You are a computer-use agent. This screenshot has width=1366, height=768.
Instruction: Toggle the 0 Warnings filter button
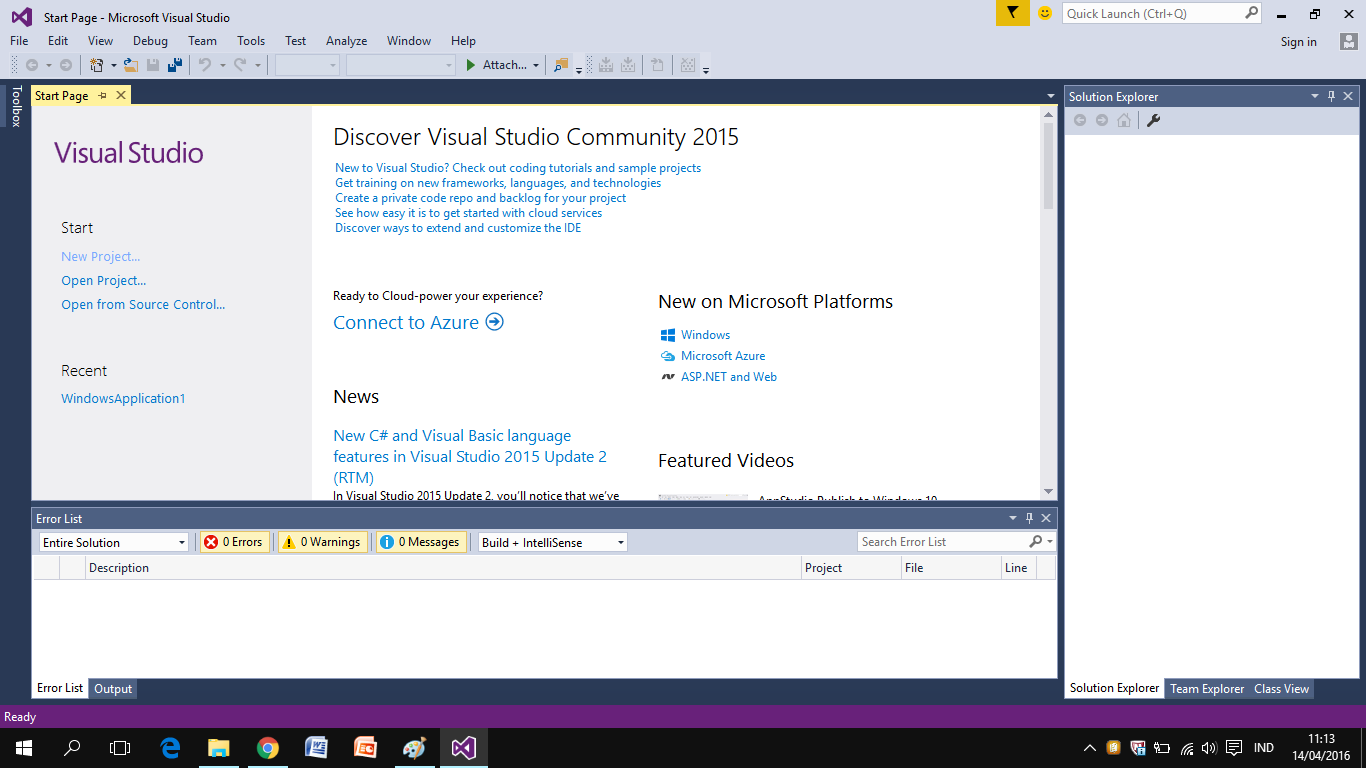tap(322, 541)
